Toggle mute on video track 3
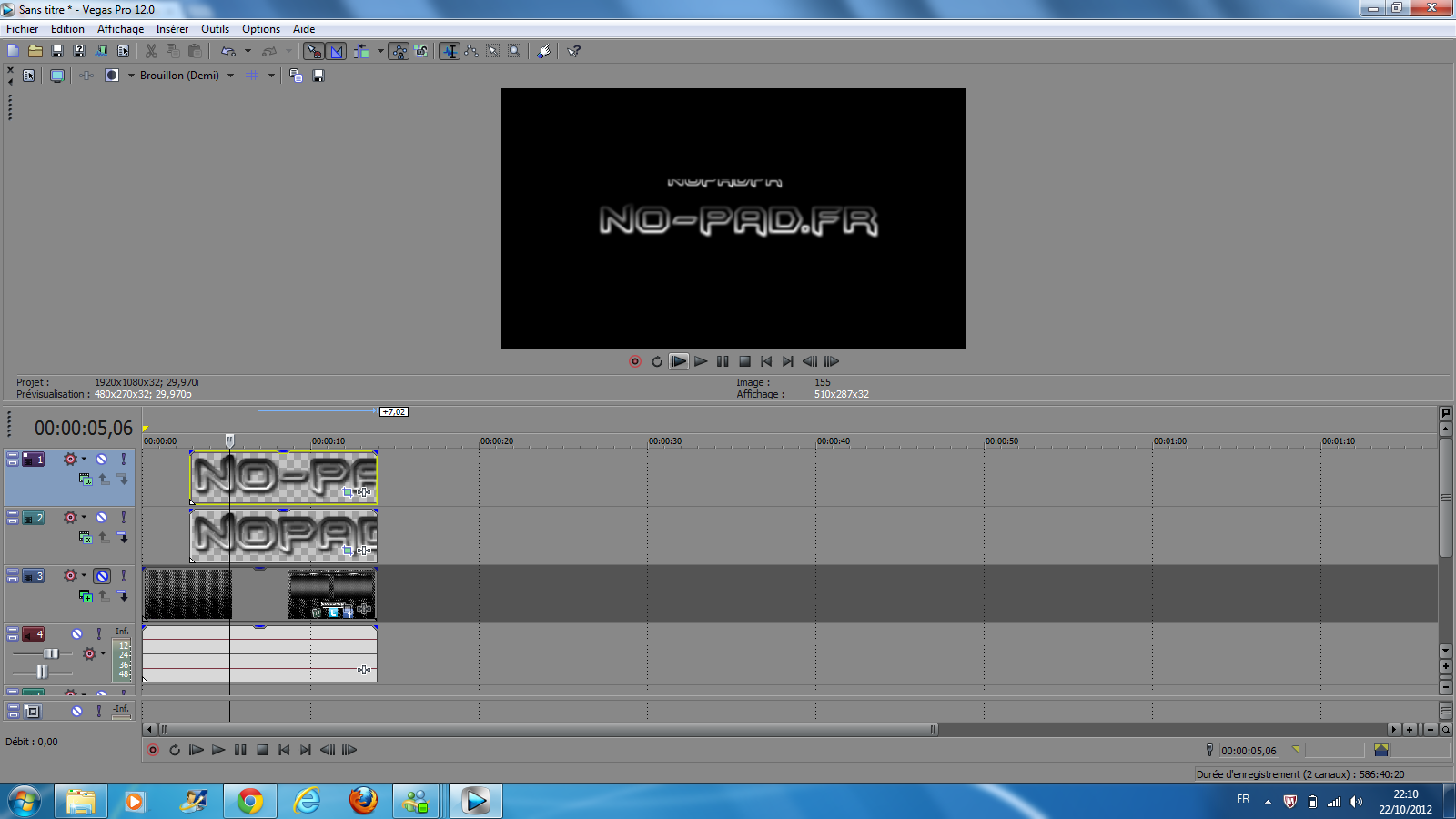Screen dimensions: 1456x819 click(x=102, y=576)
